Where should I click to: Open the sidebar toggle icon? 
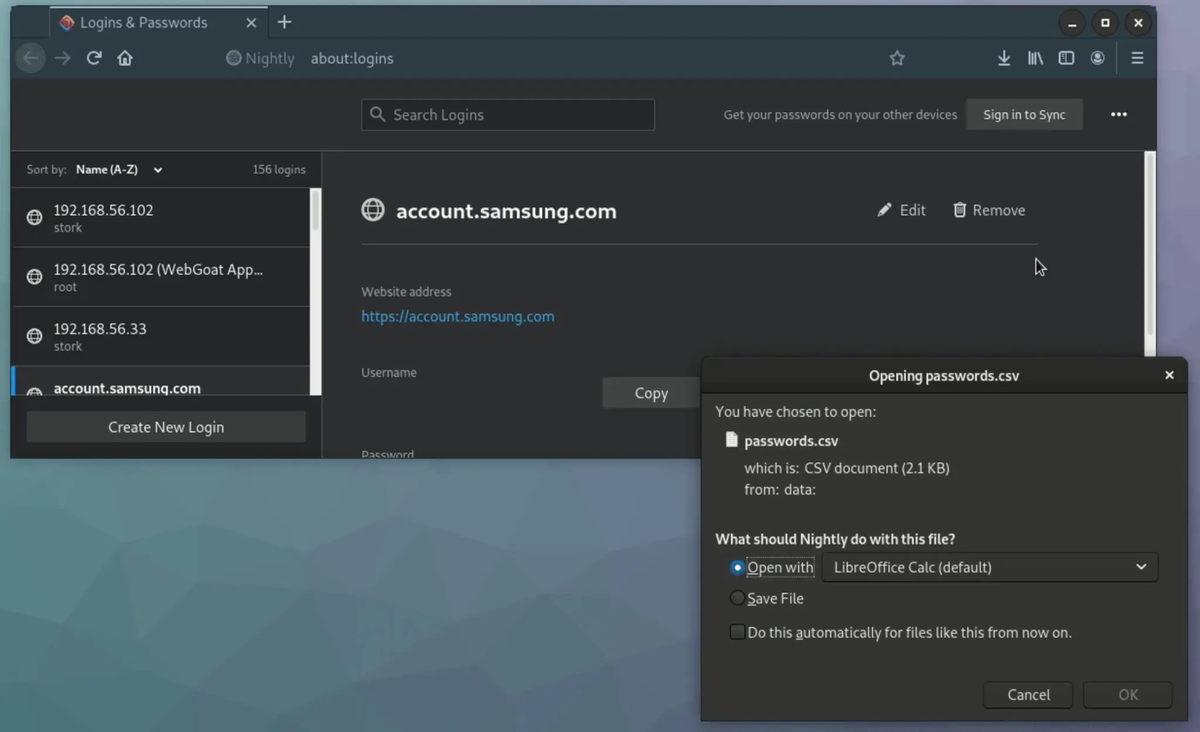(x=1066, y=58)
